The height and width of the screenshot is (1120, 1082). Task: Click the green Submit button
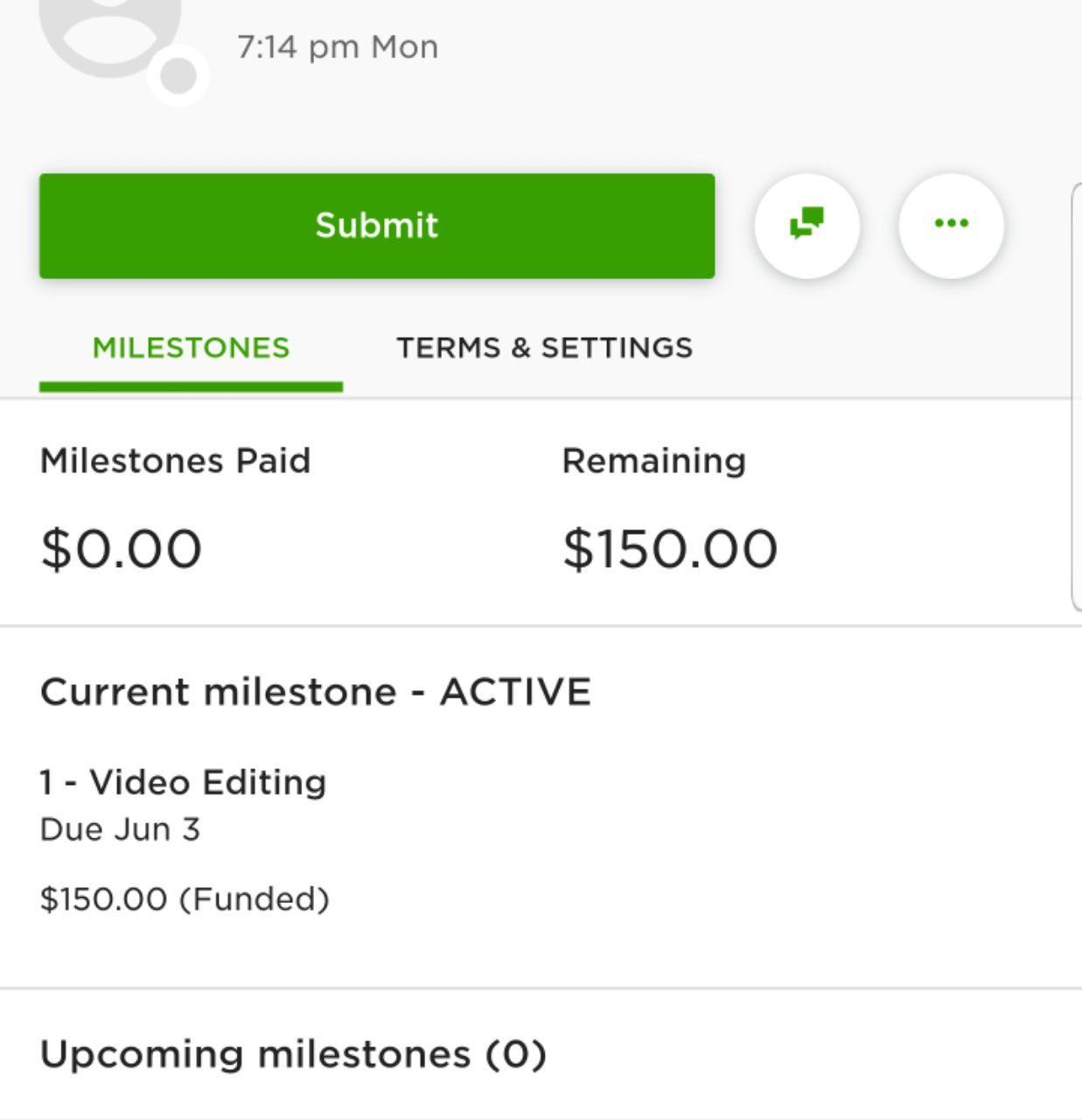coord(377,226)
